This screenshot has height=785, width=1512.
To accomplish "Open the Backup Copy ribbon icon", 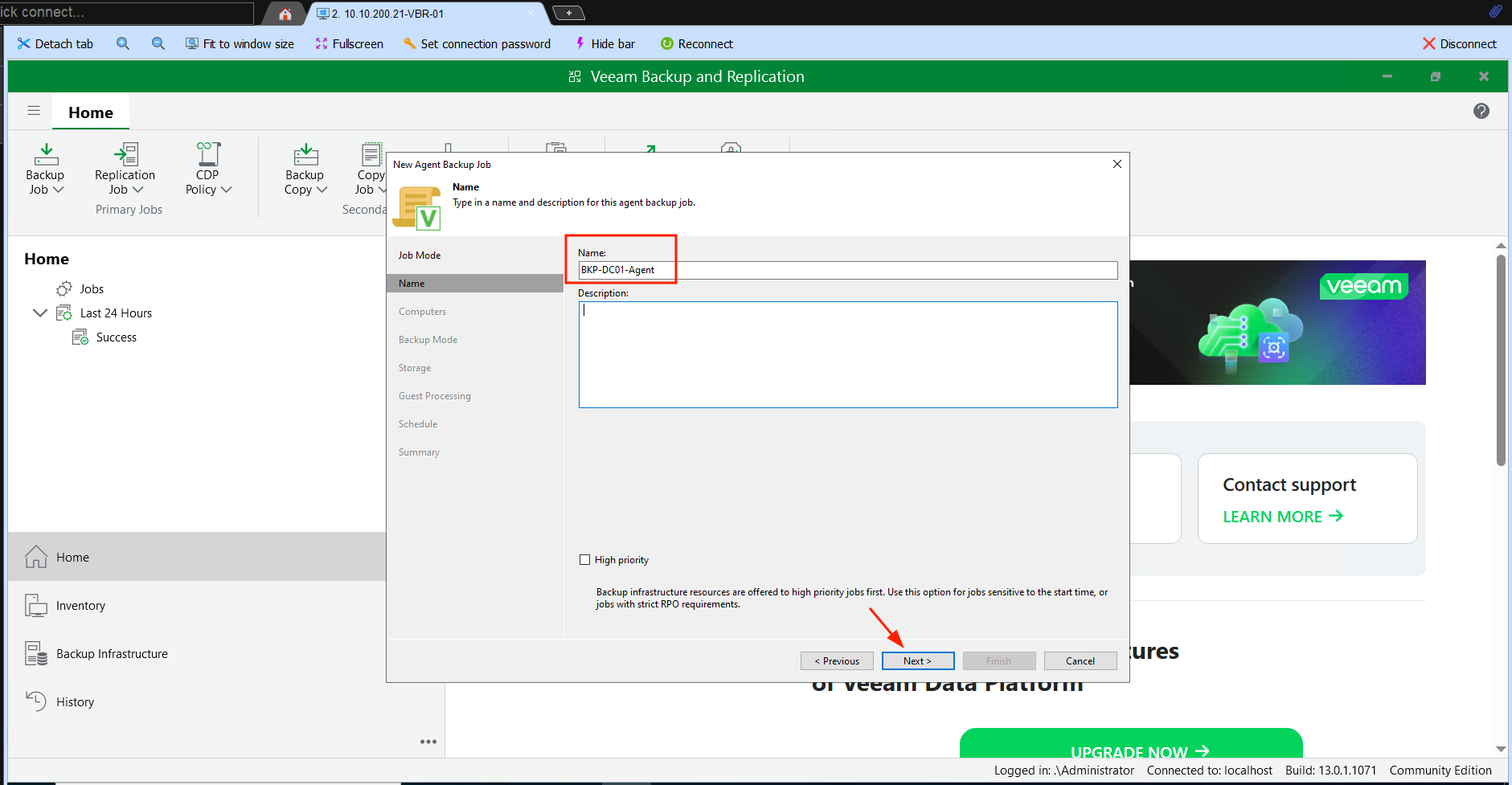I will click(305, 154).
